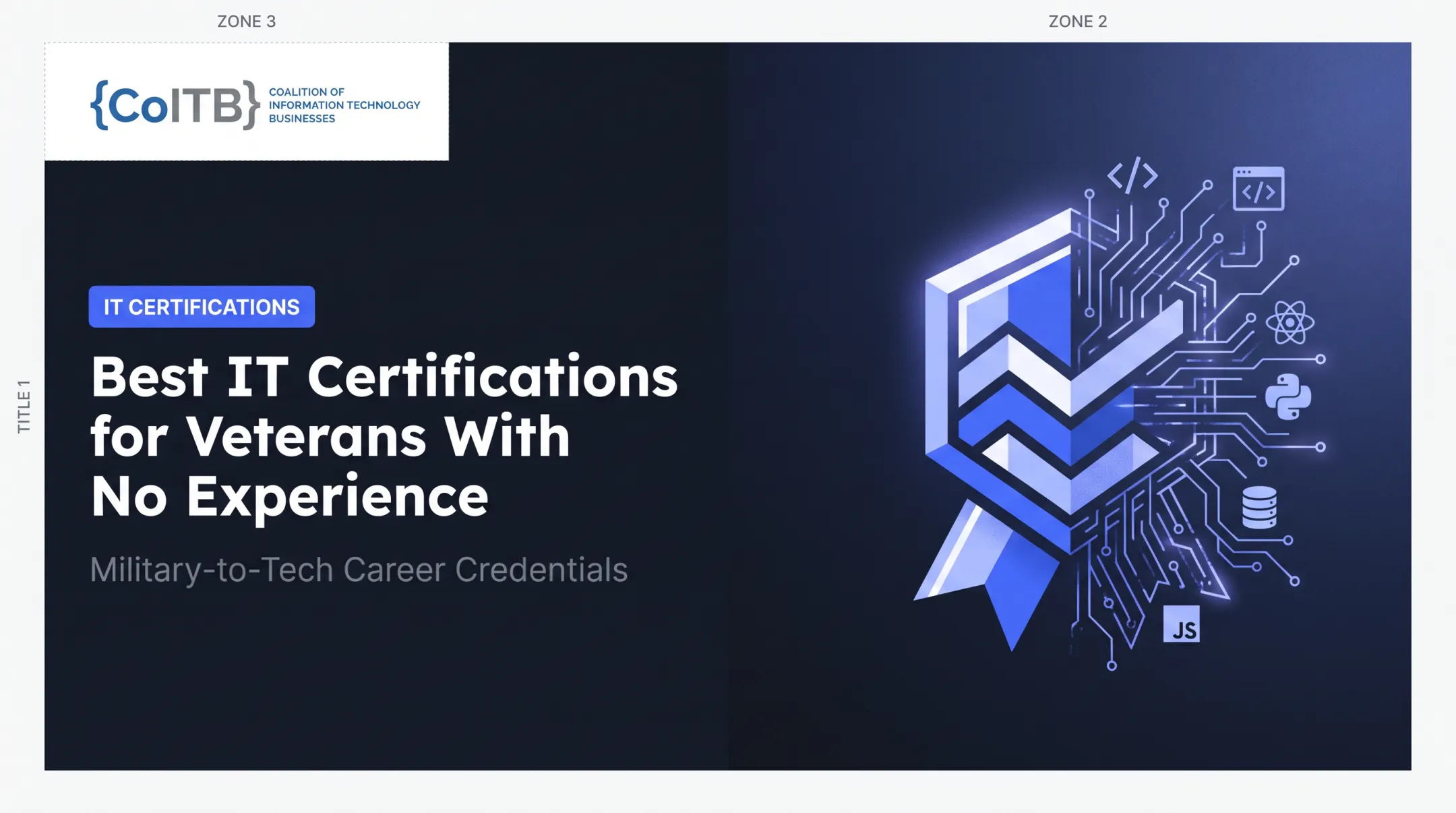Click the JS icon in the illustration
The image size is (1456, 813).
pyautogui.click(x=1181, y=624)
